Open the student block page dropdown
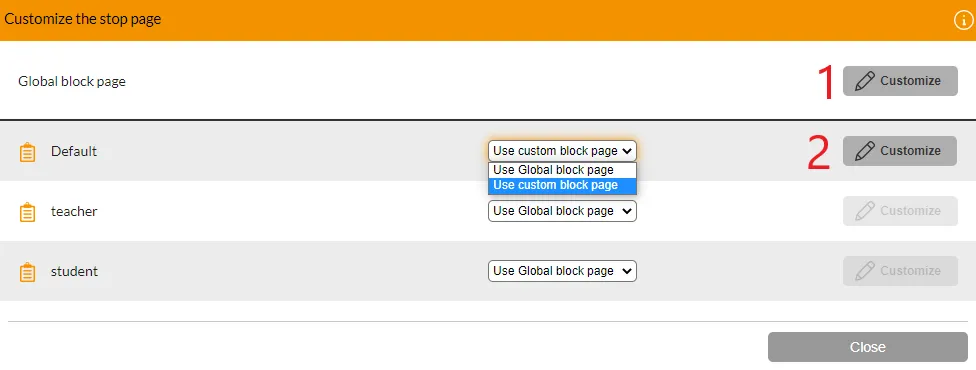The width and height of the screenshot is (976, 370). [562, 271]
